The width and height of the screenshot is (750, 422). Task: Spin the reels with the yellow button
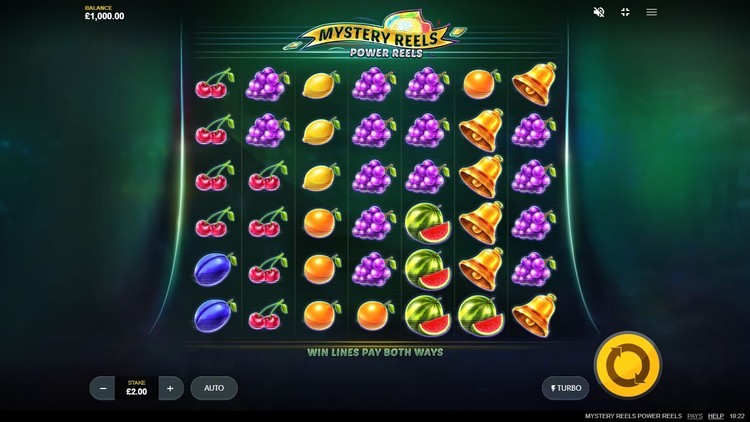click(628, 366)
